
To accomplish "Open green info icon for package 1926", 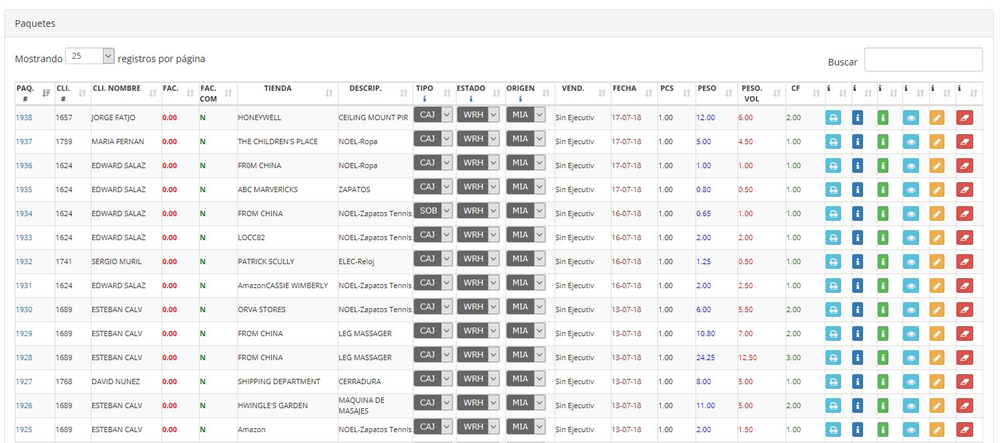I will (x=883, y=405).
